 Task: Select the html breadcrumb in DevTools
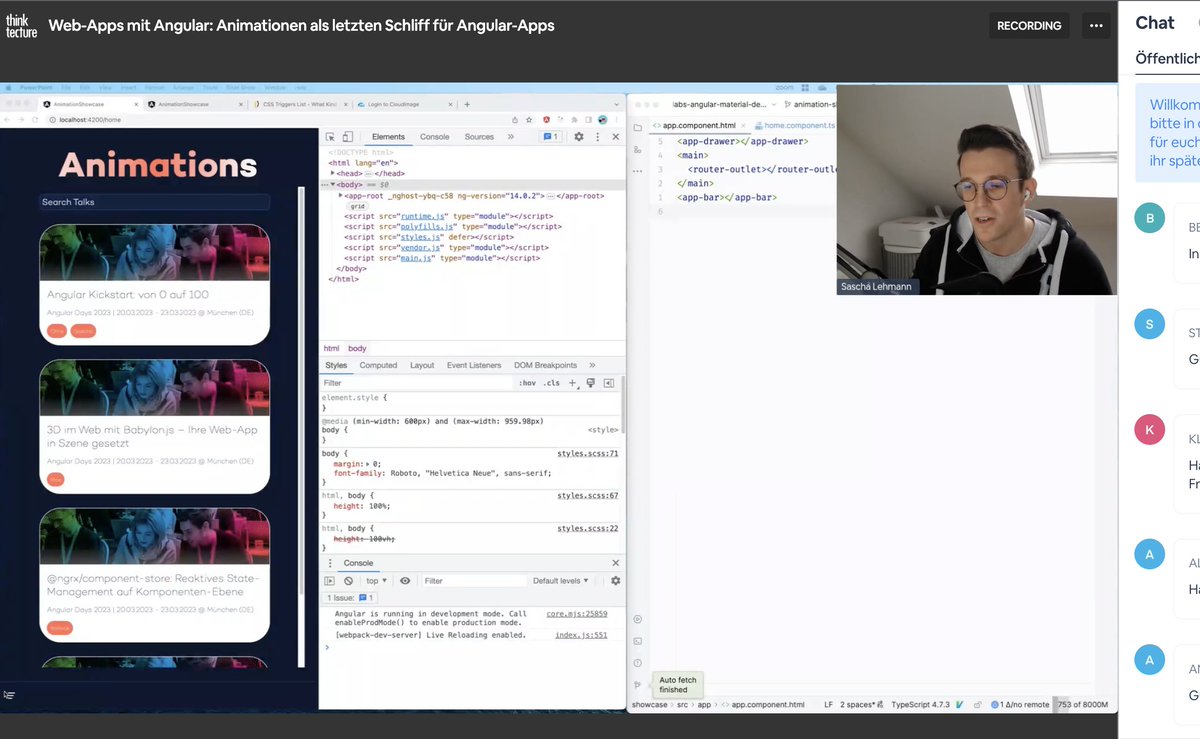331,348
